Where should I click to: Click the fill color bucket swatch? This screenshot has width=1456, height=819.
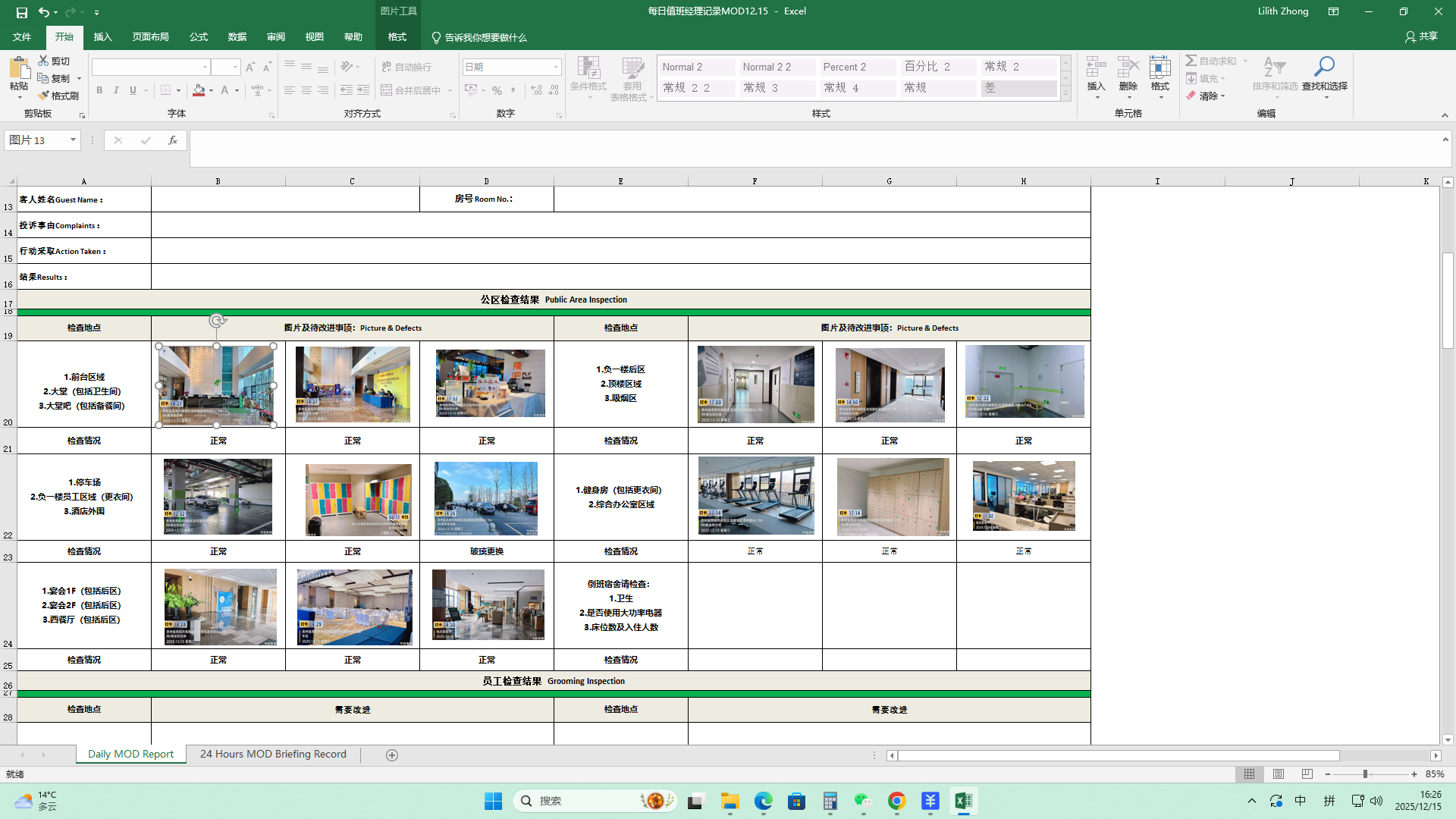[199, 90]
